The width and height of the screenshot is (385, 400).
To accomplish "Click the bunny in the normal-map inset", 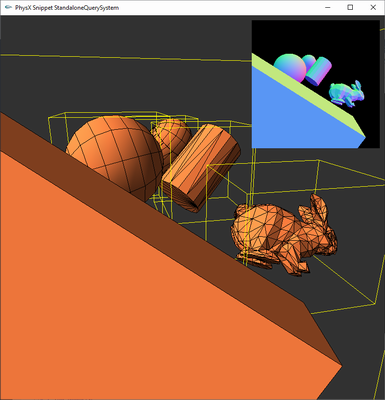I will click(346, 94).
